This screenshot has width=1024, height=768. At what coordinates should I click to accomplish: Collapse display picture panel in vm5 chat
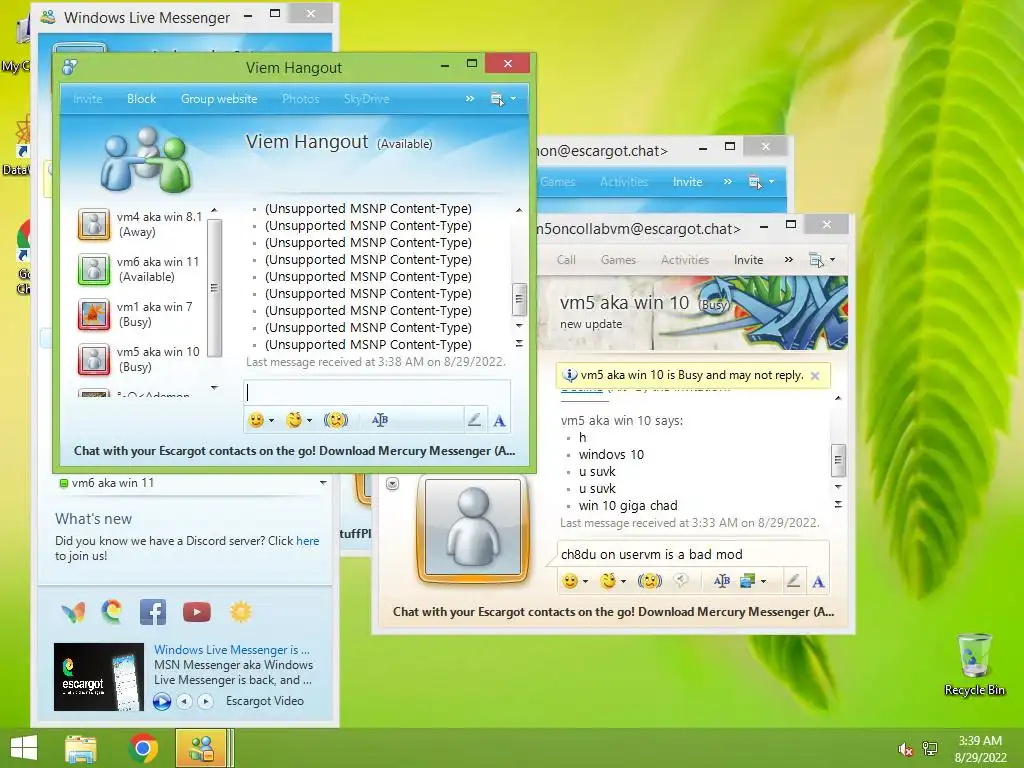tap(392, 484)
